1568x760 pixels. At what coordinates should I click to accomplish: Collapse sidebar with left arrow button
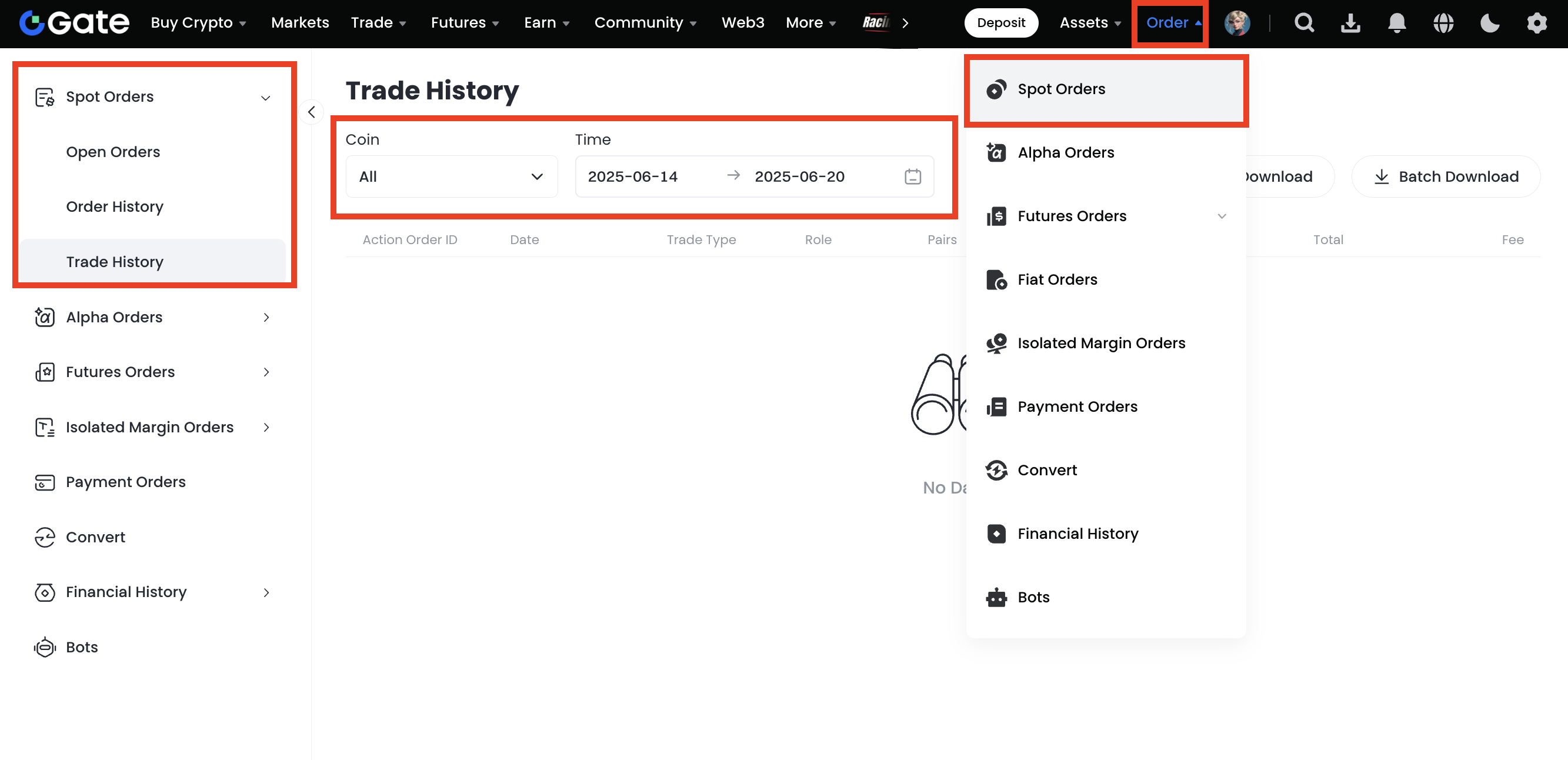(x=311, y=112)
